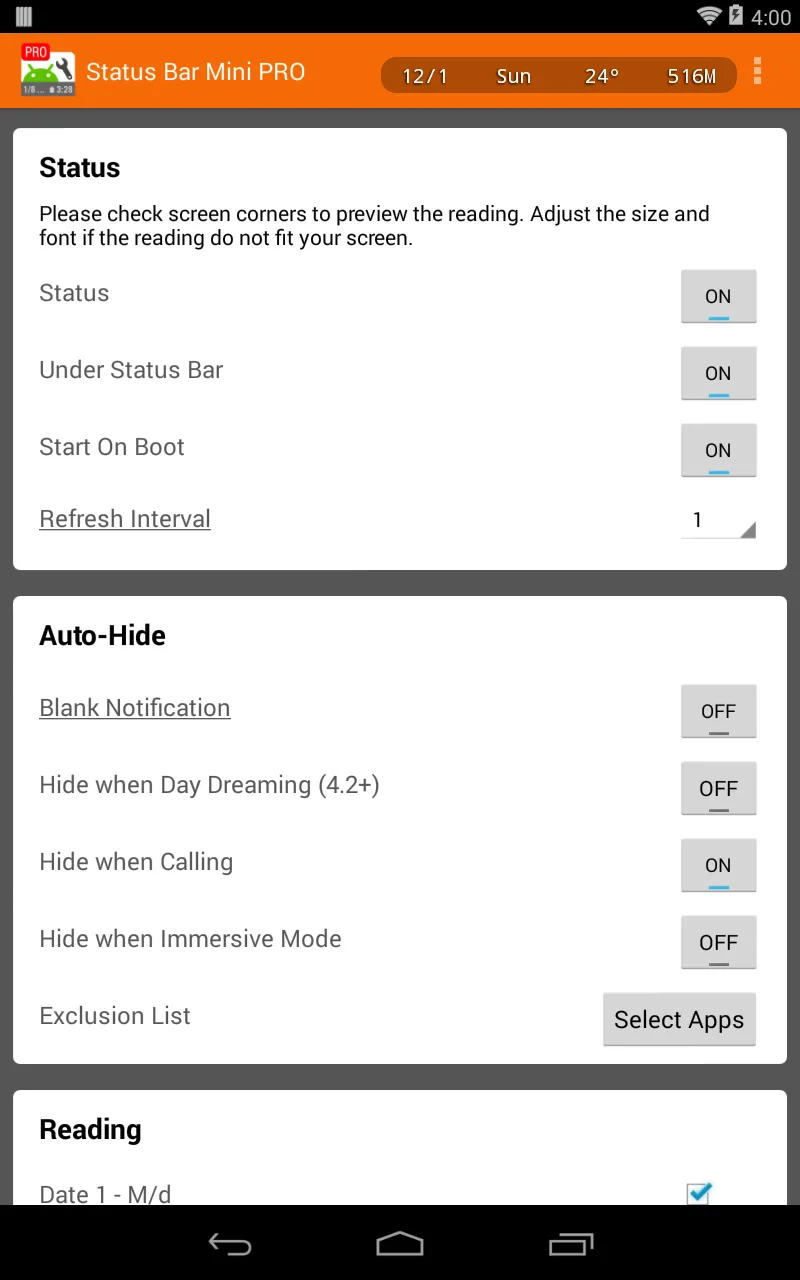Open the Recent Apps navigation button
Screen dimensions: 800x1280
571,1244
